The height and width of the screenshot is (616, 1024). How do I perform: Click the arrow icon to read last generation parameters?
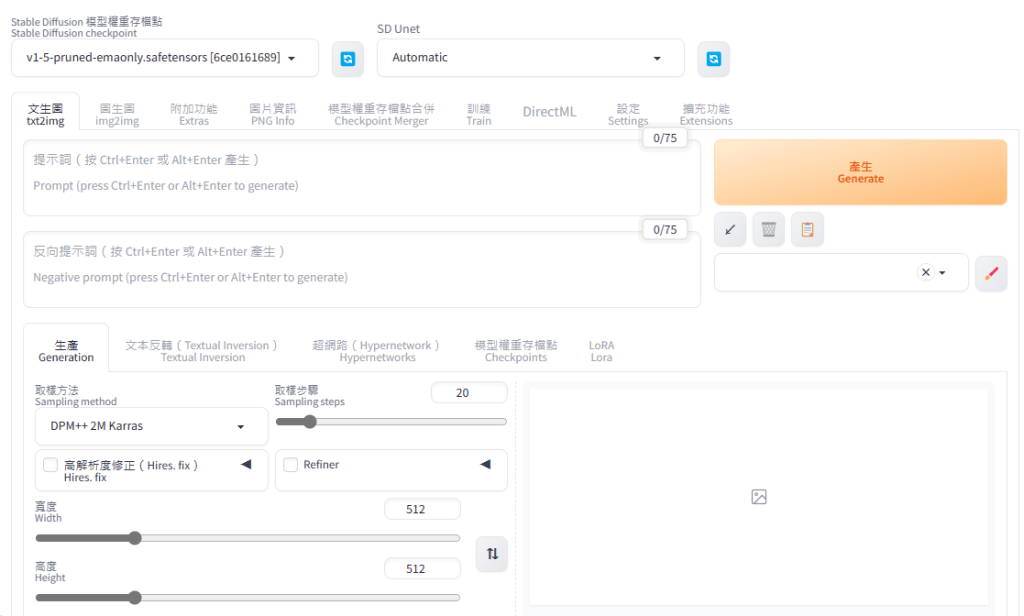click(730, 230)
